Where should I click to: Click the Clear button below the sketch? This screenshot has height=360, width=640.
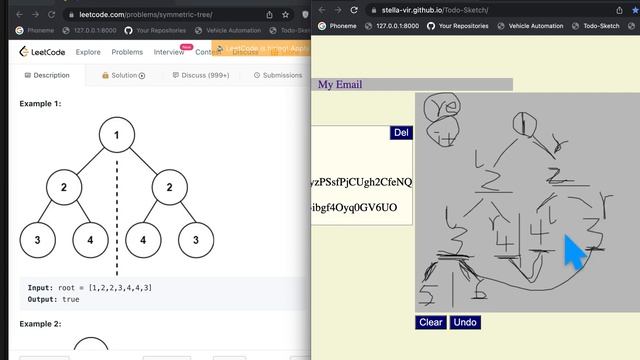click(431, 322)
